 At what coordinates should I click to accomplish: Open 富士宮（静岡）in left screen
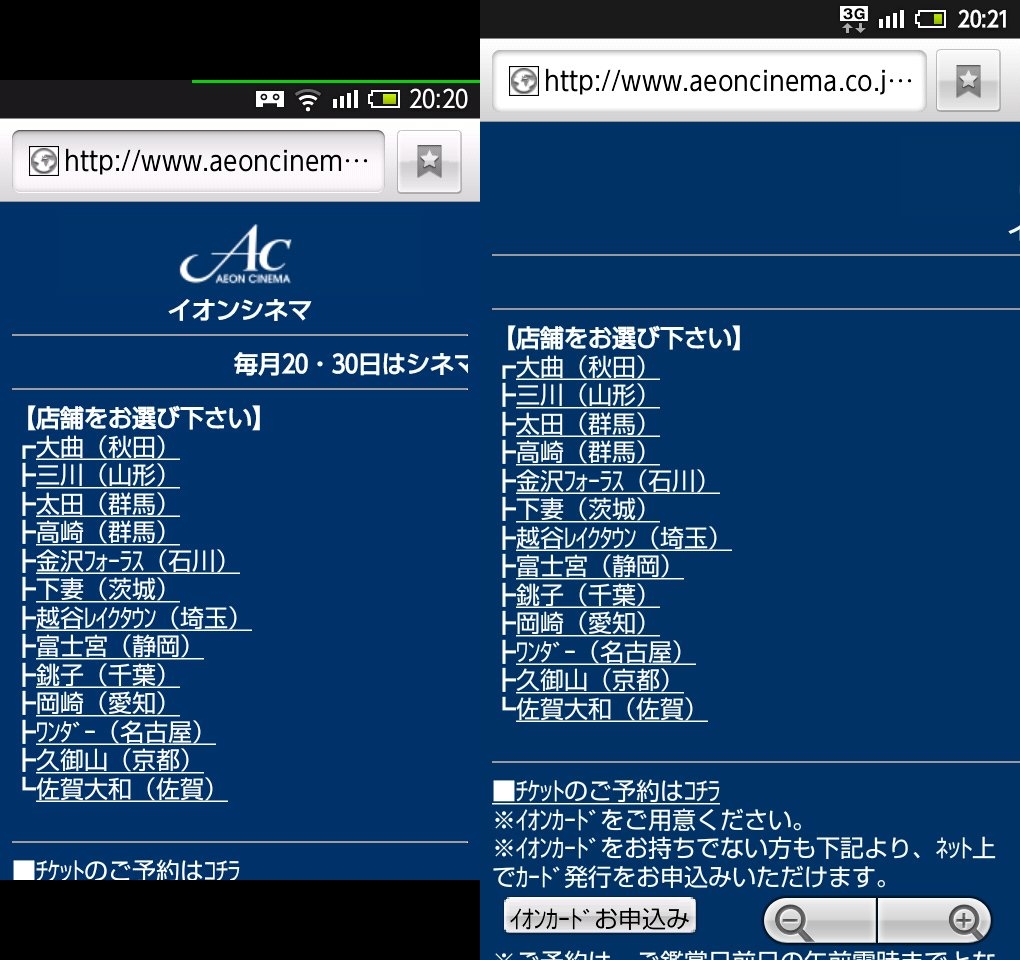click(x=119, y=647)
